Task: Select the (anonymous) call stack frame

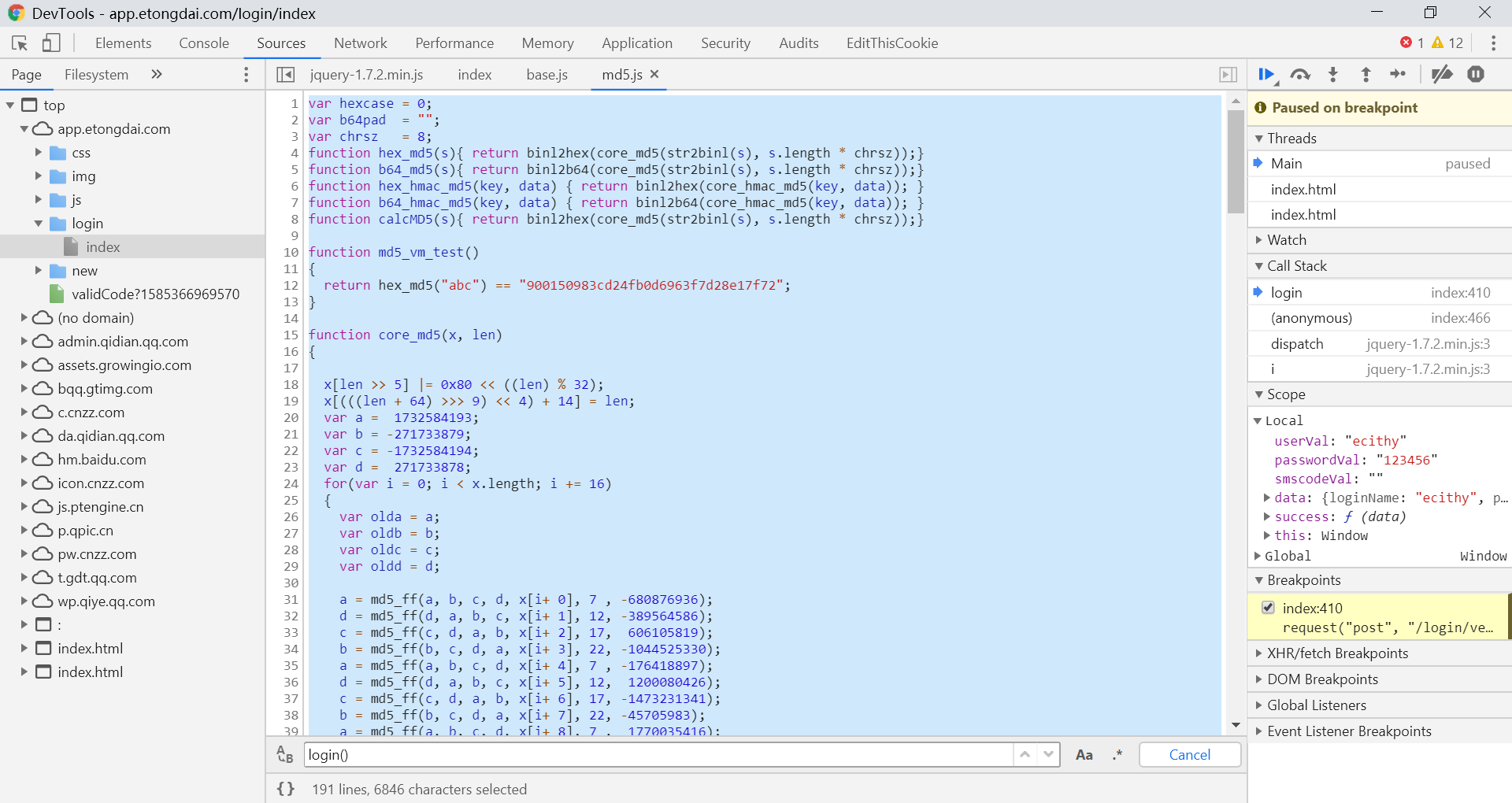Action: coord(1380,317)
